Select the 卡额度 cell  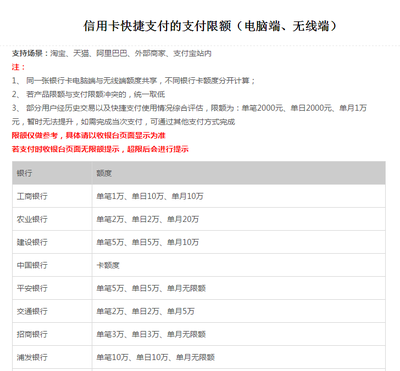[239, 265]
